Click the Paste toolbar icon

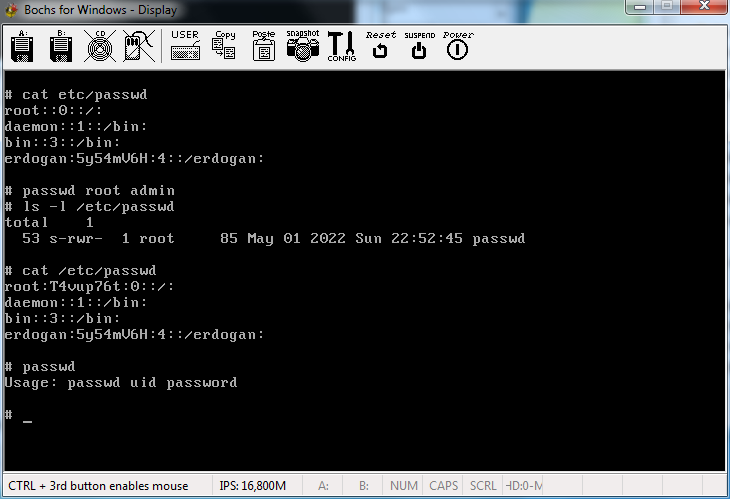coord(263,46)
